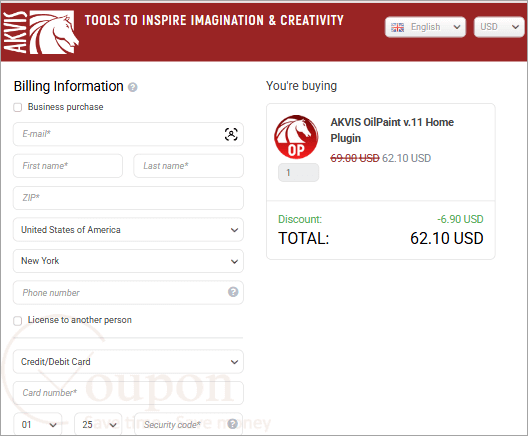Click the First name input field
The width and height of the screenshot is (528, 436).
pos(68,166)
